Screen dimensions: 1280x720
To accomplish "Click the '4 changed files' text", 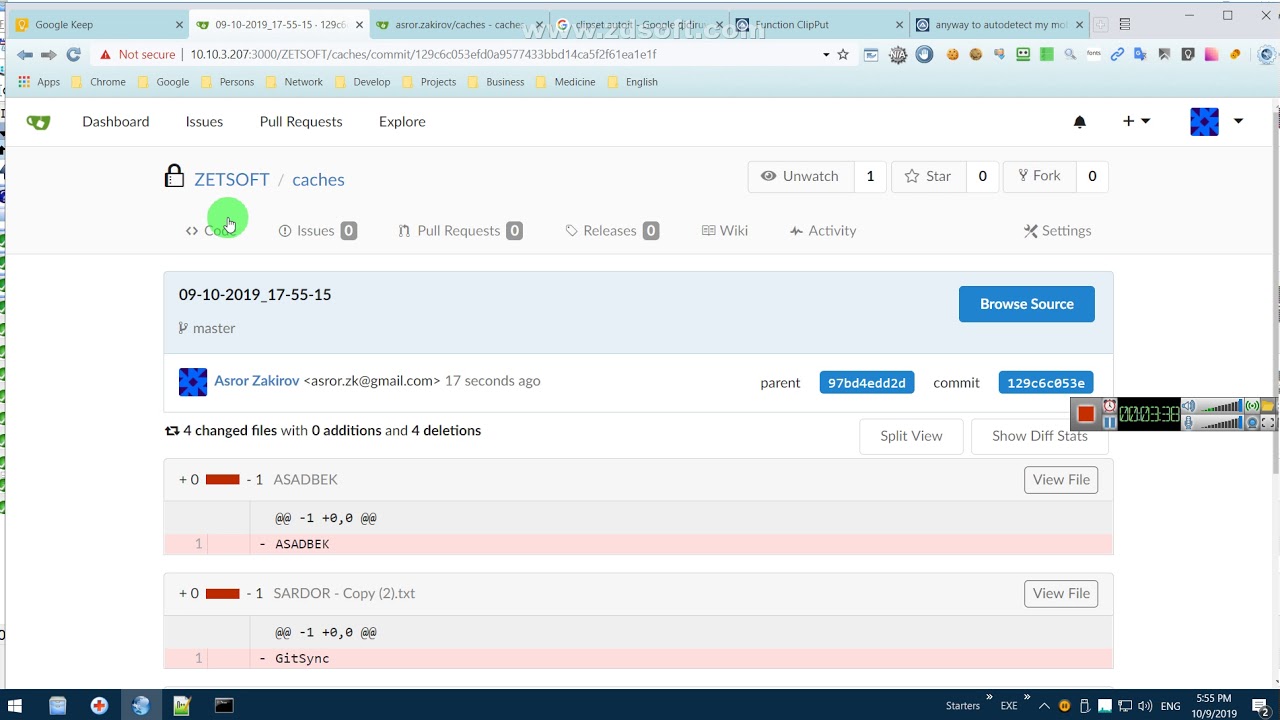I will (230, 431).
